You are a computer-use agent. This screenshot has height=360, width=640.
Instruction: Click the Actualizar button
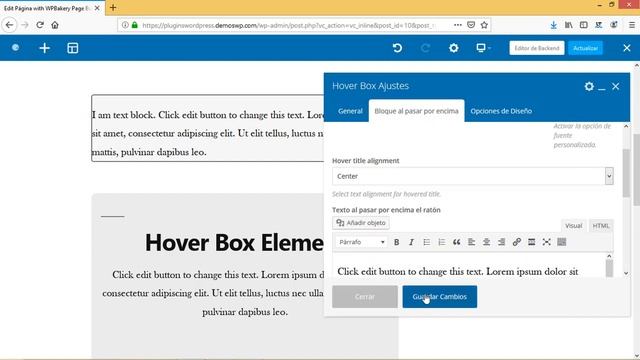585,48
